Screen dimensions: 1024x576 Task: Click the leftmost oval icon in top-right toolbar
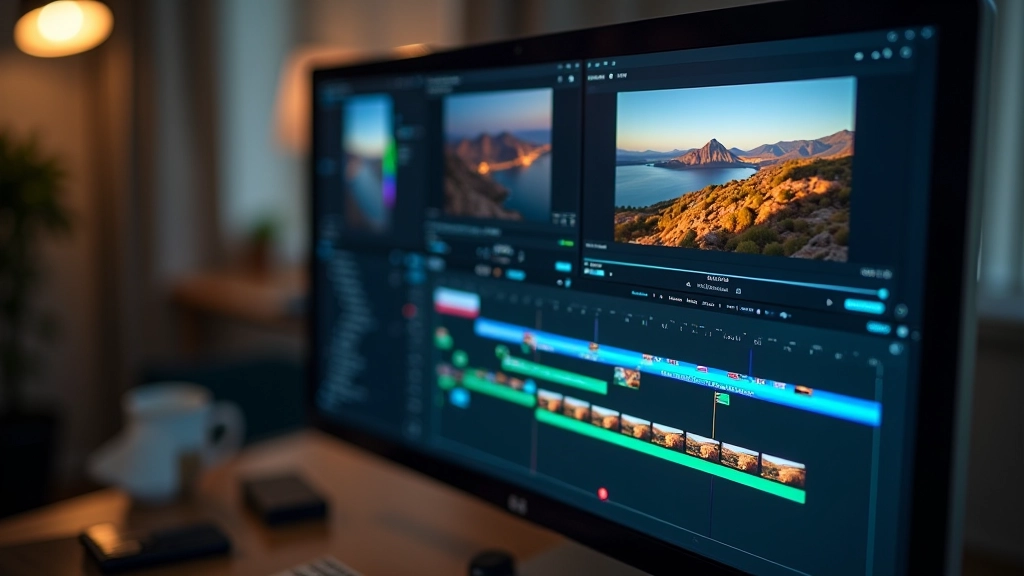859,56
